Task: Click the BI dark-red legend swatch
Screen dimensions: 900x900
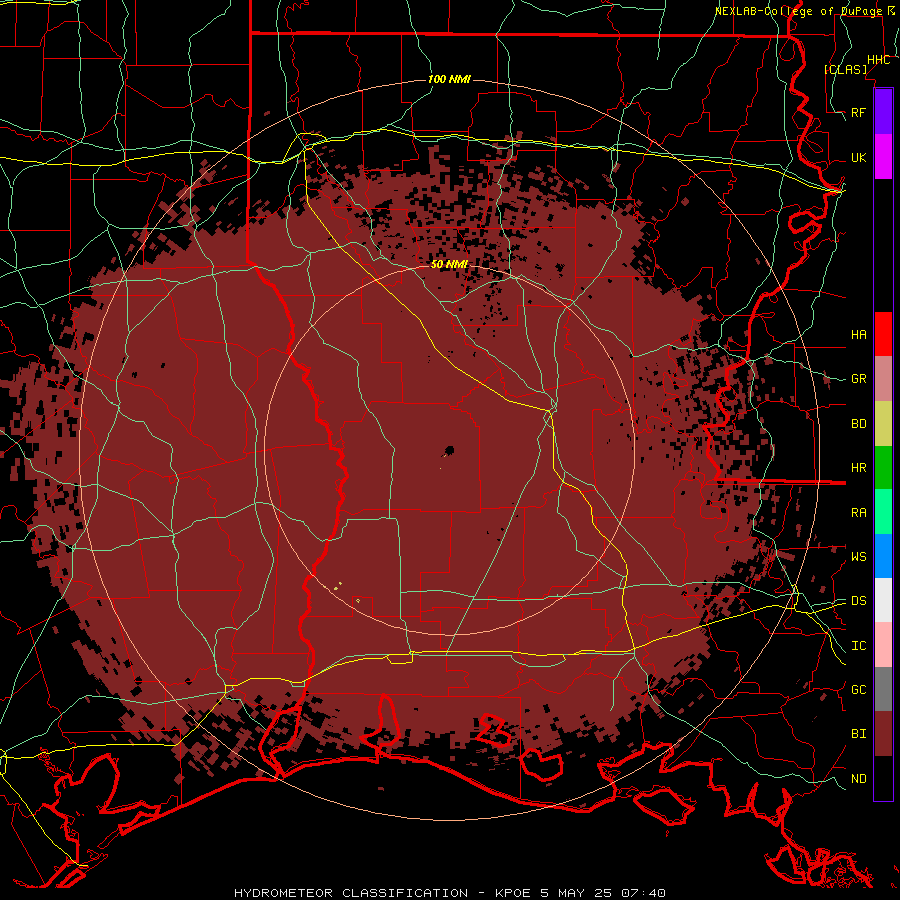Action: [883, 734]
